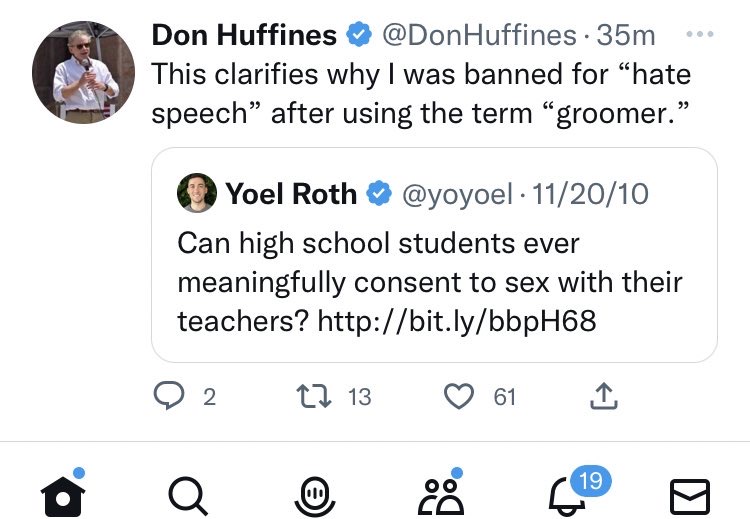Screen dimensions: 750x519
Task: Open the three-dot more options menu
Action: coord(699,34)
